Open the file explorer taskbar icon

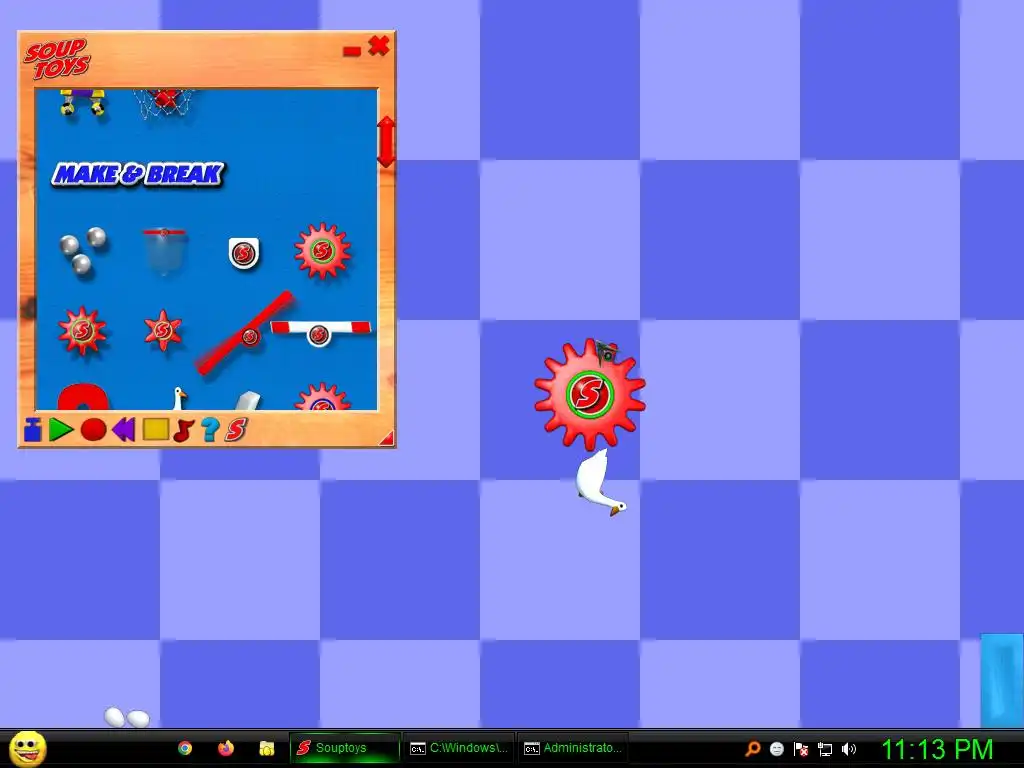point(266,748)
